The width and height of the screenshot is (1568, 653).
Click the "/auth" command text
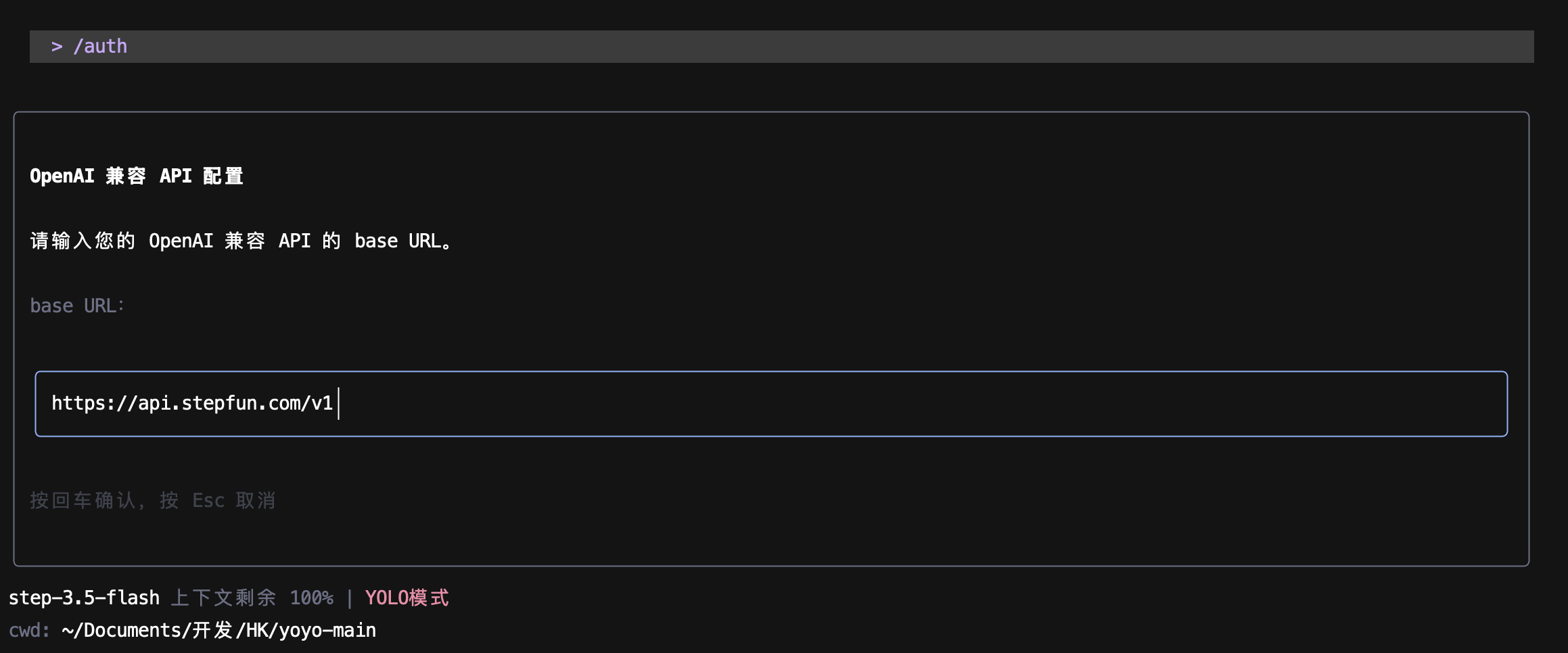[100, 46]
